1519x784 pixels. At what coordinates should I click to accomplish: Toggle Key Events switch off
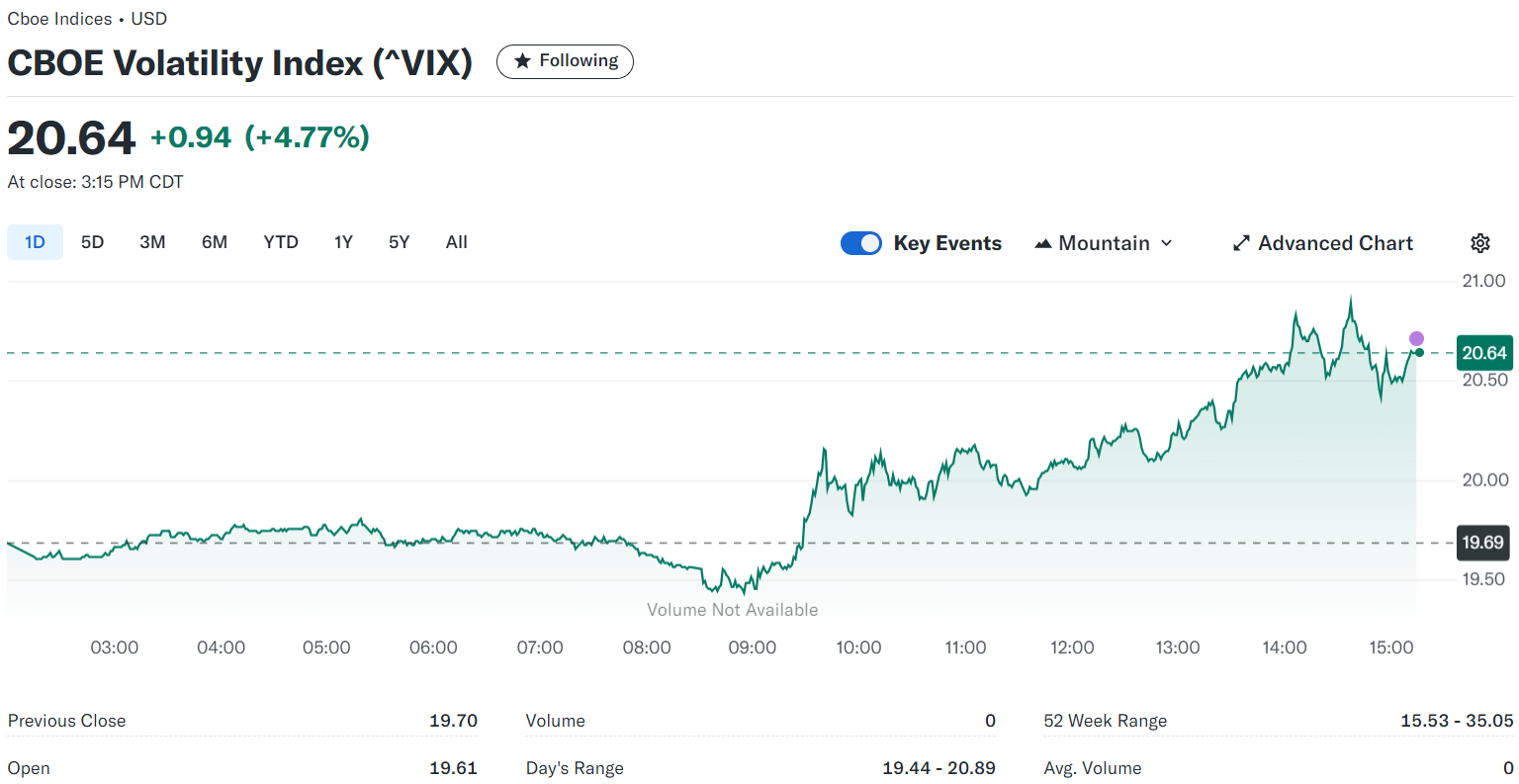(x=860, y=243)
